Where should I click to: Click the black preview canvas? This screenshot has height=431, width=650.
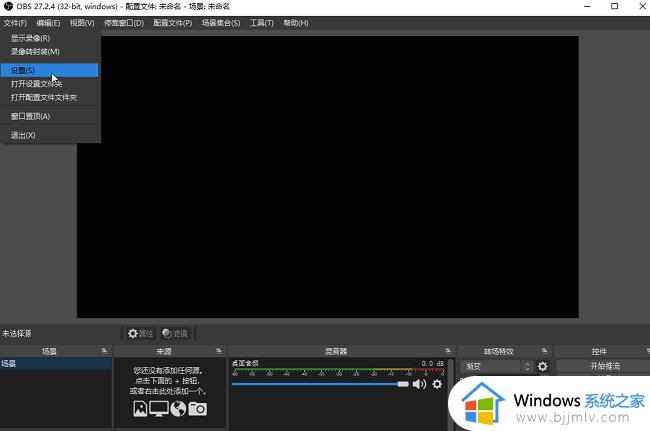click(327, 177)
